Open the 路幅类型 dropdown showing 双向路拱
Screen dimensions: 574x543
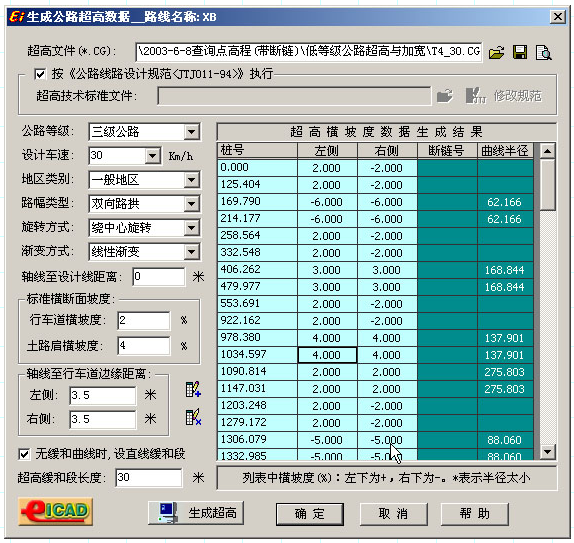pyautogui.click(x=191, y=204)
